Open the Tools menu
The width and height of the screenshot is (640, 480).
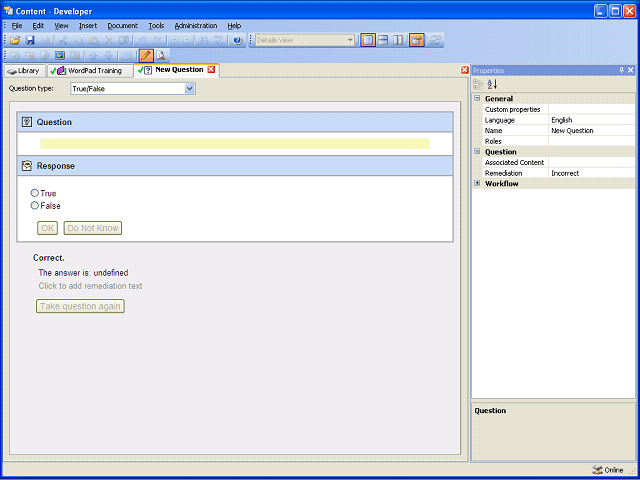tap(156, 25)
